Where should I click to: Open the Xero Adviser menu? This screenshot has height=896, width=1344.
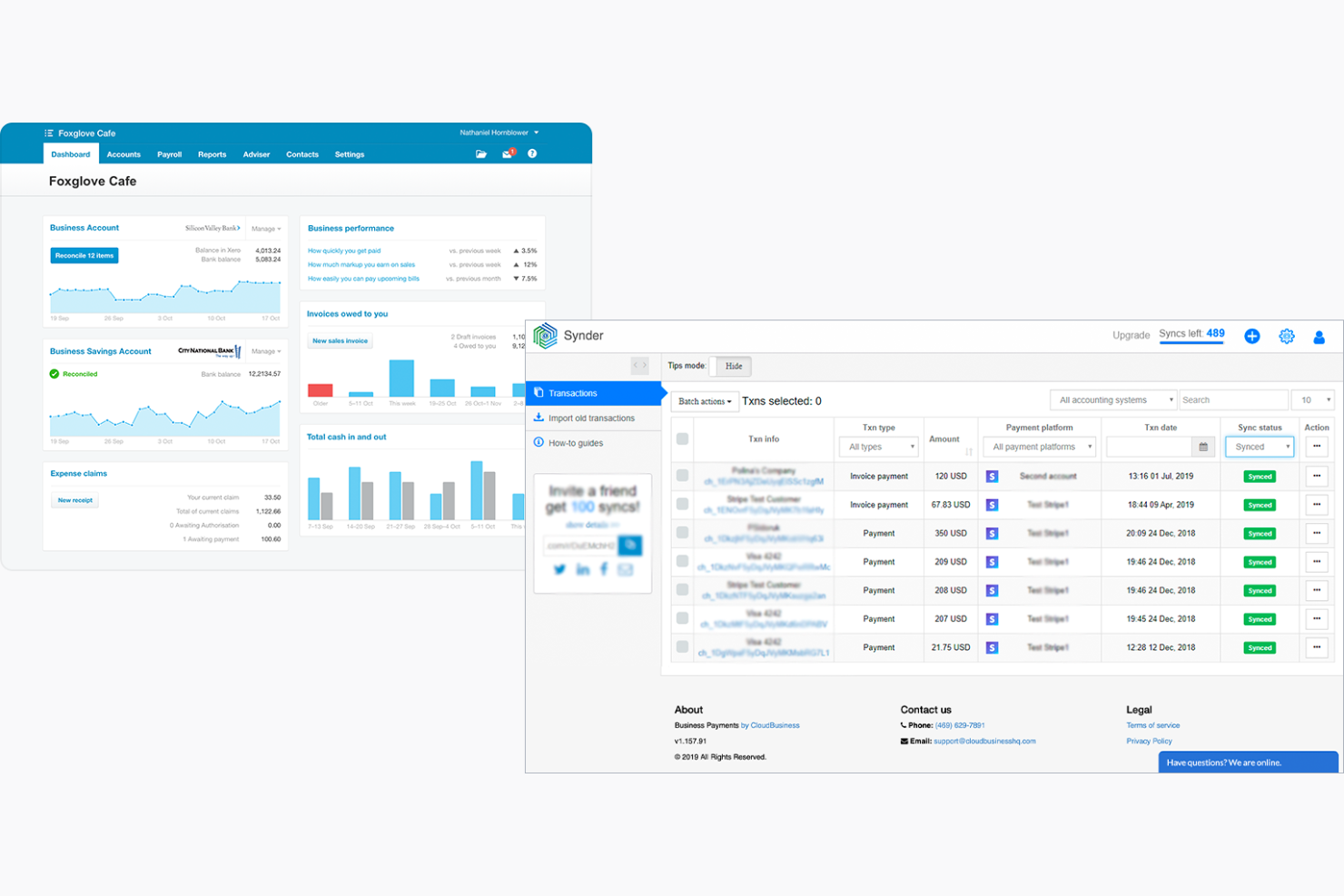pyautogui.click(x=256, y=154)
